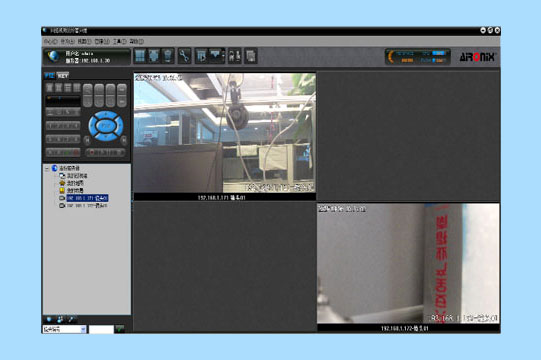This screenshot has width=541, height=360.
Task: Select the 192.168.1.172 camera tree item
Action: point(87,206)
